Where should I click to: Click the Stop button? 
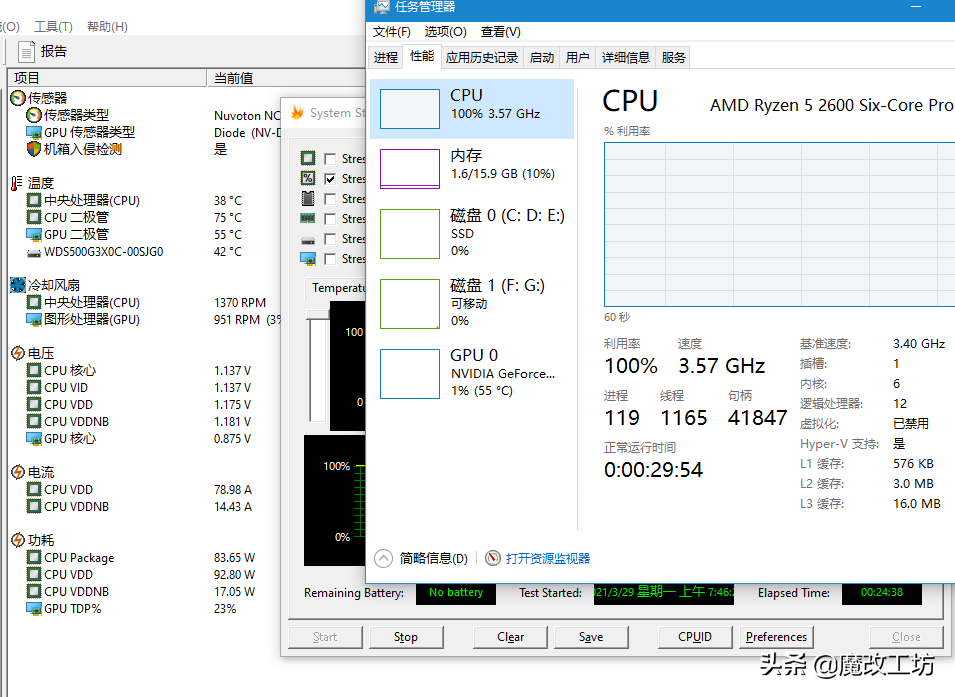[x=406, y=637]
